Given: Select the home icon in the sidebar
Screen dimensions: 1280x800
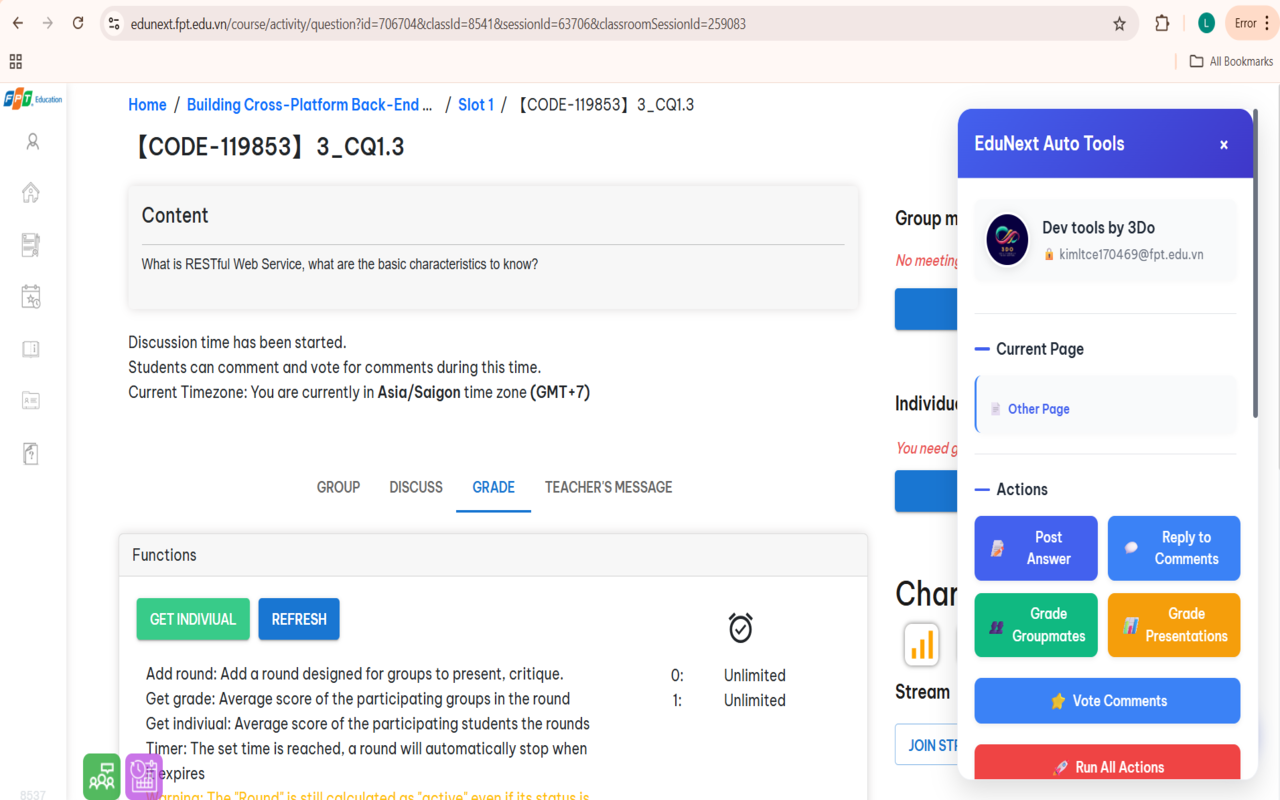Looking at the screenshot, I should click(x=31, y=192).
